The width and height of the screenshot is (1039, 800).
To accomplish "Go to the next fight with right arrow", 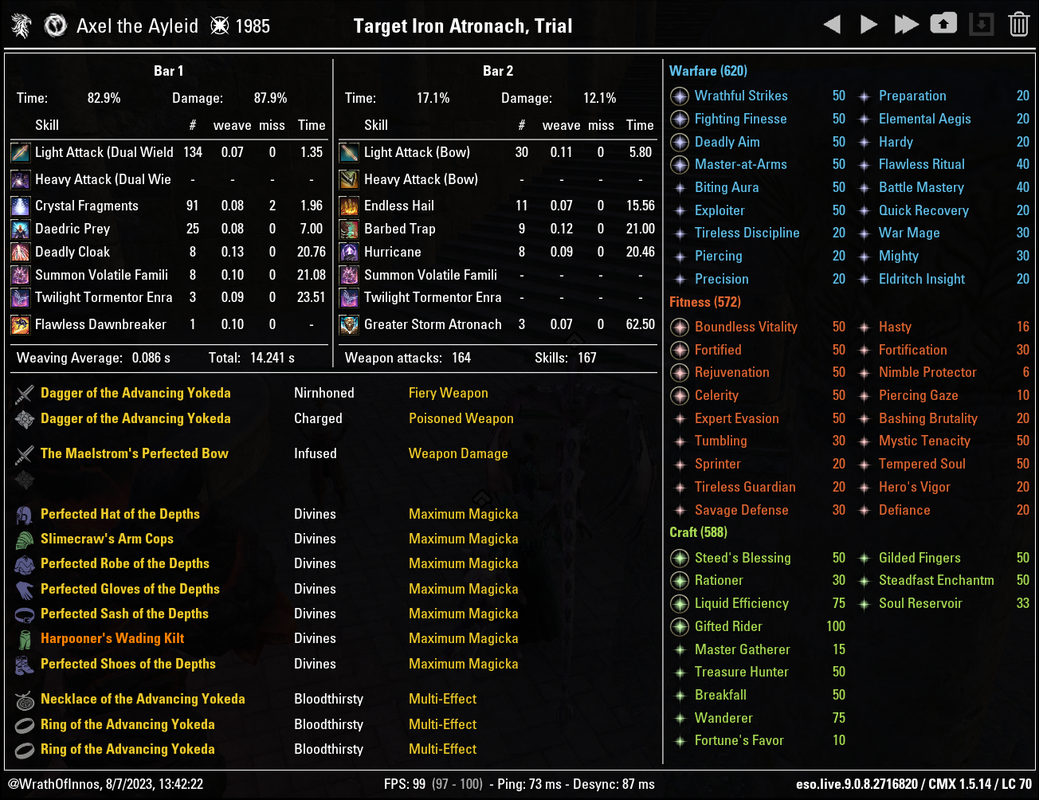I will pos(868,25).
